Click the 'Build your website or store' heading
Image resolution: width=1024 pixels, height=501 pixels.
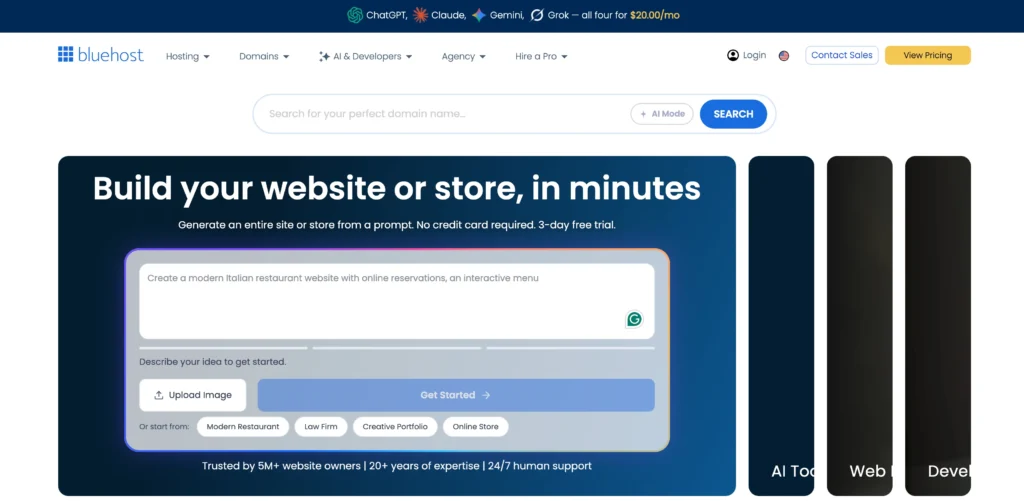point(396,188)
